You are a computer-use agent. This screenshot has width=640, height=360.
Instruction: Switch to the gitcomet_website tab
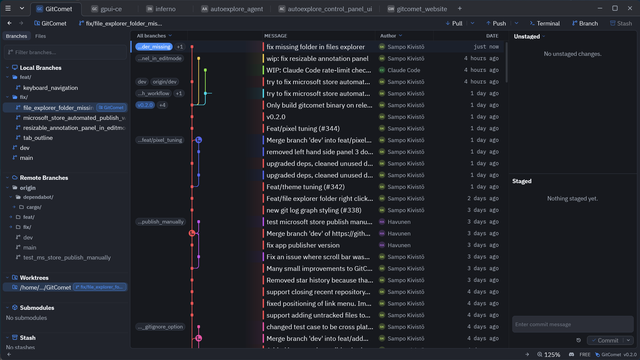tap(417, 9)
